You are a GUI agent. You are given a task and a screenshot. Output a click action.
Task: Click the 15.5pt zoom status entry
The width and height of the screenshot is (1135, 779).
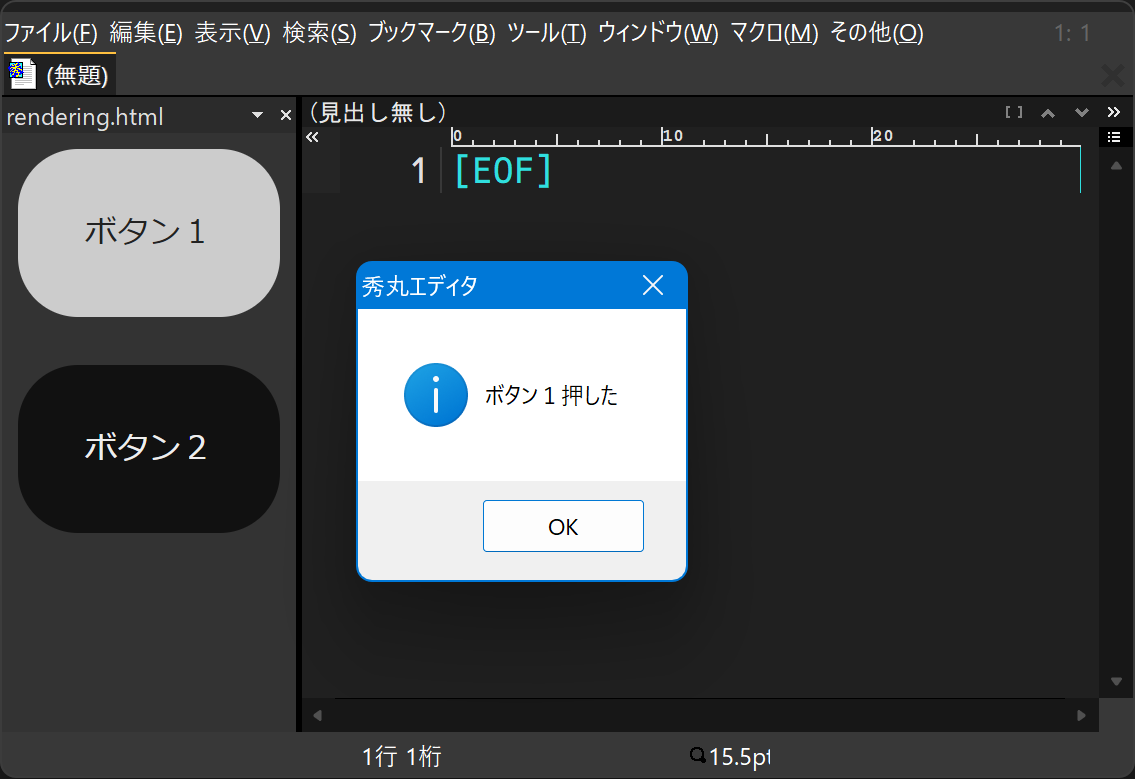click(x=731, y=757)
